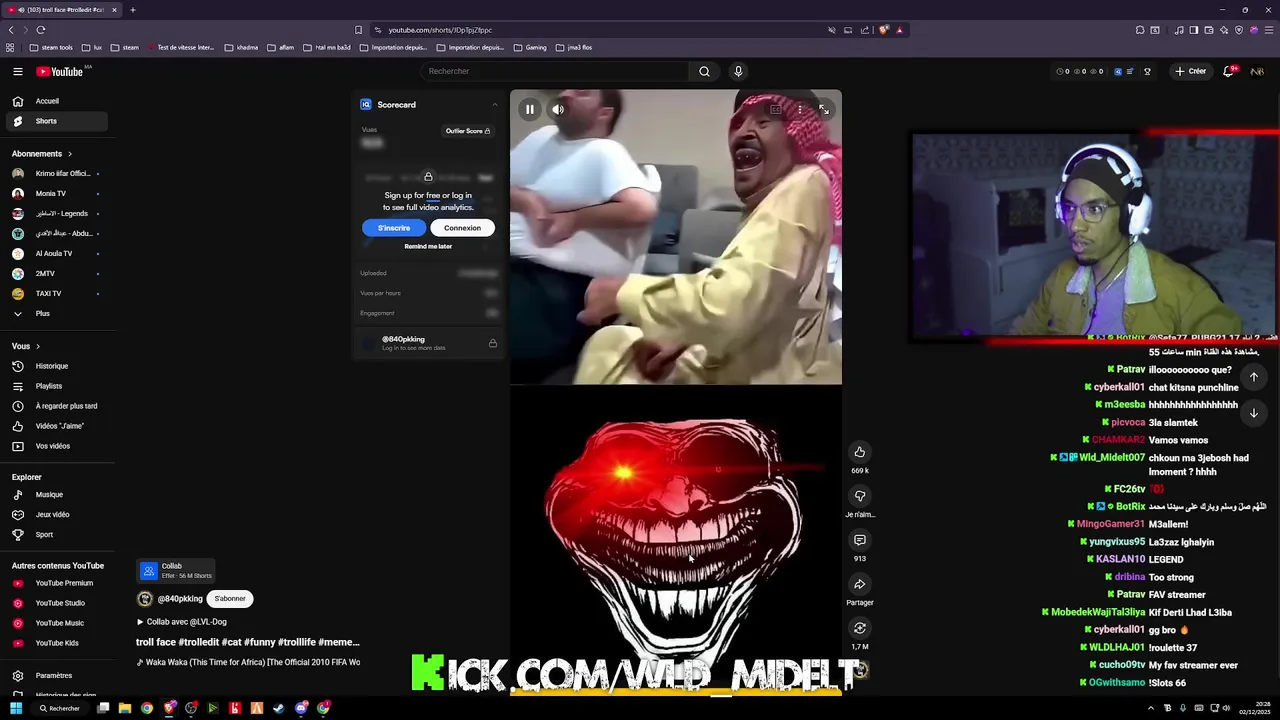The width and height of the screenshot is (1280, 720).
Task: Open À regarder plus tard
Action: 55,406
